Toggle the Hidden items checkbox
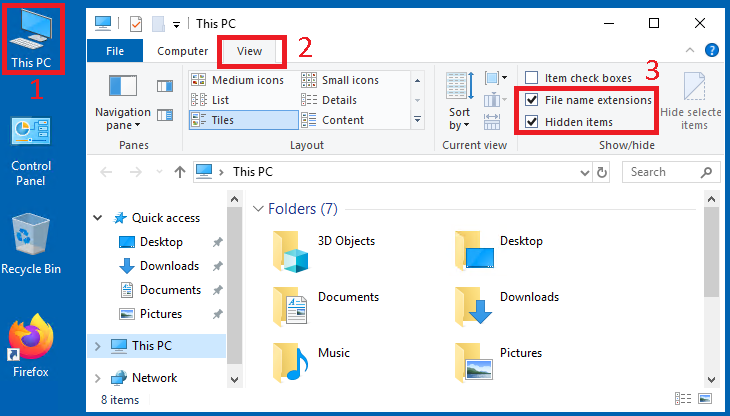 (532, 122)
